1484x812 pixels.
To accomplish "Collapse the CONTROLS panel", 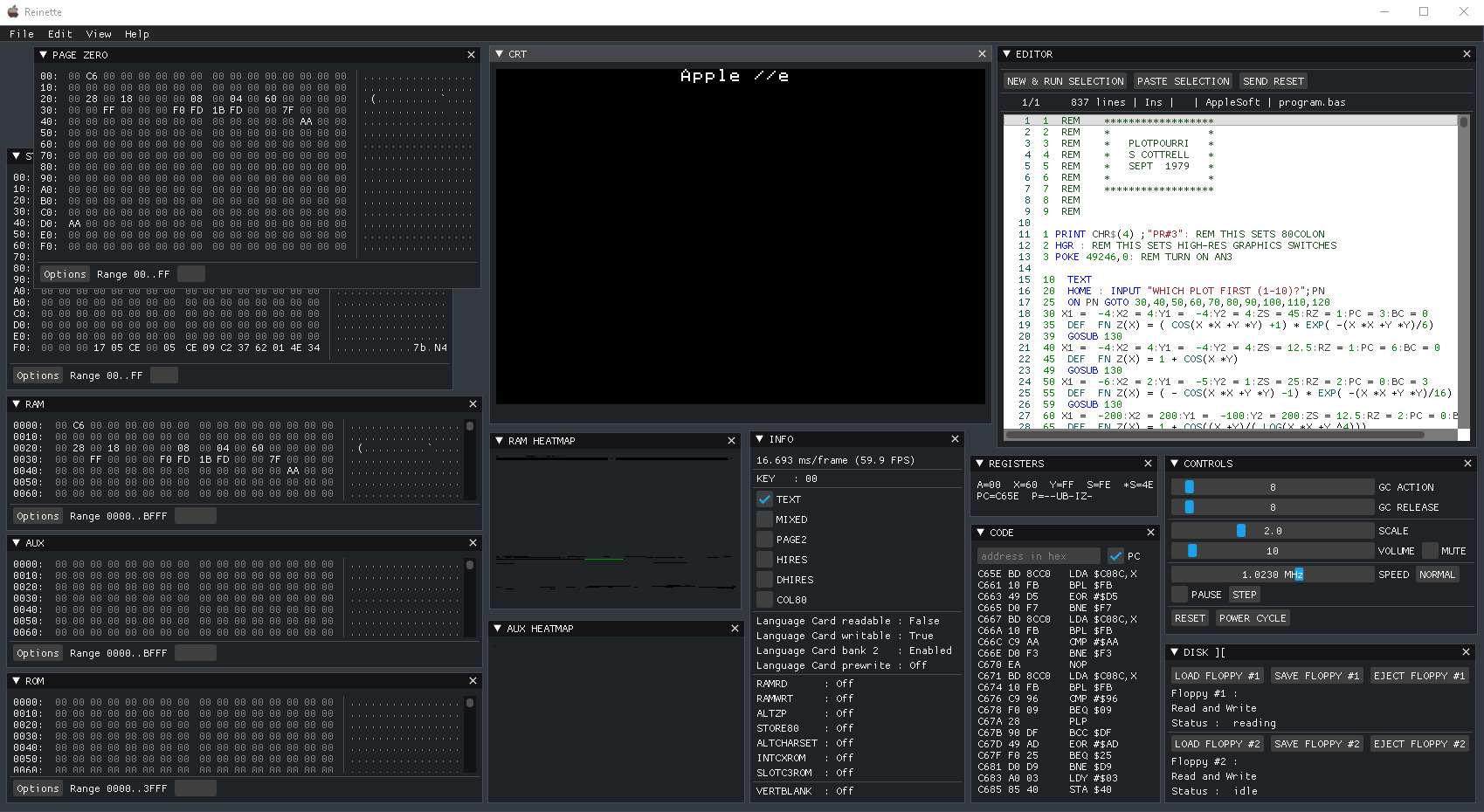I will (1175, 464).
